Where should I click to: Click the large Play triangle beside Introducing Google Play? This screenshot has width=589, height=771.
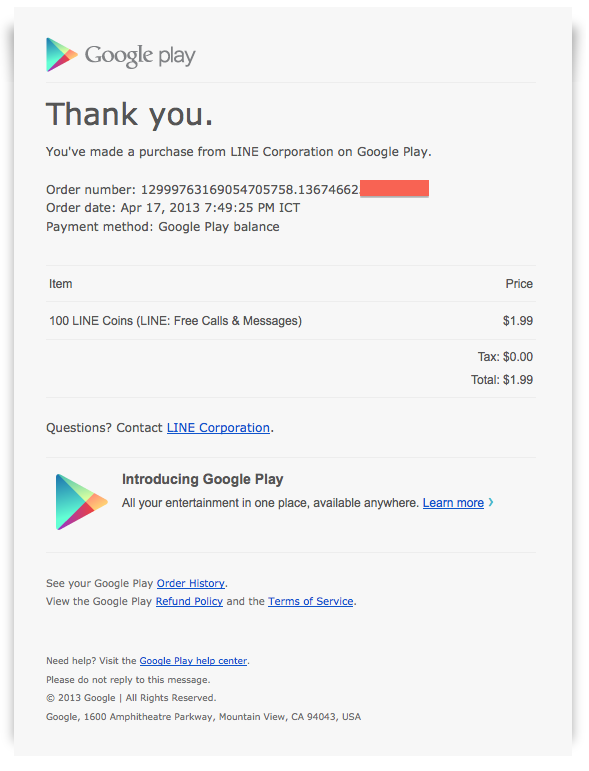82,502
